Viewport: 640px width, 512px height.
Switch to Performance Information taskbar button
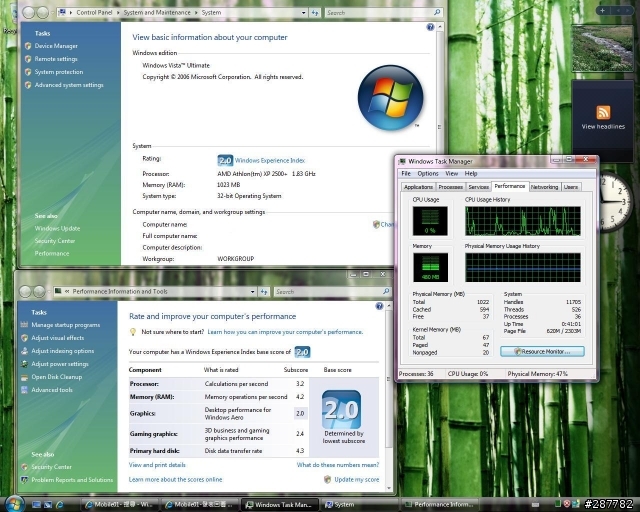[x=439, y=505]
